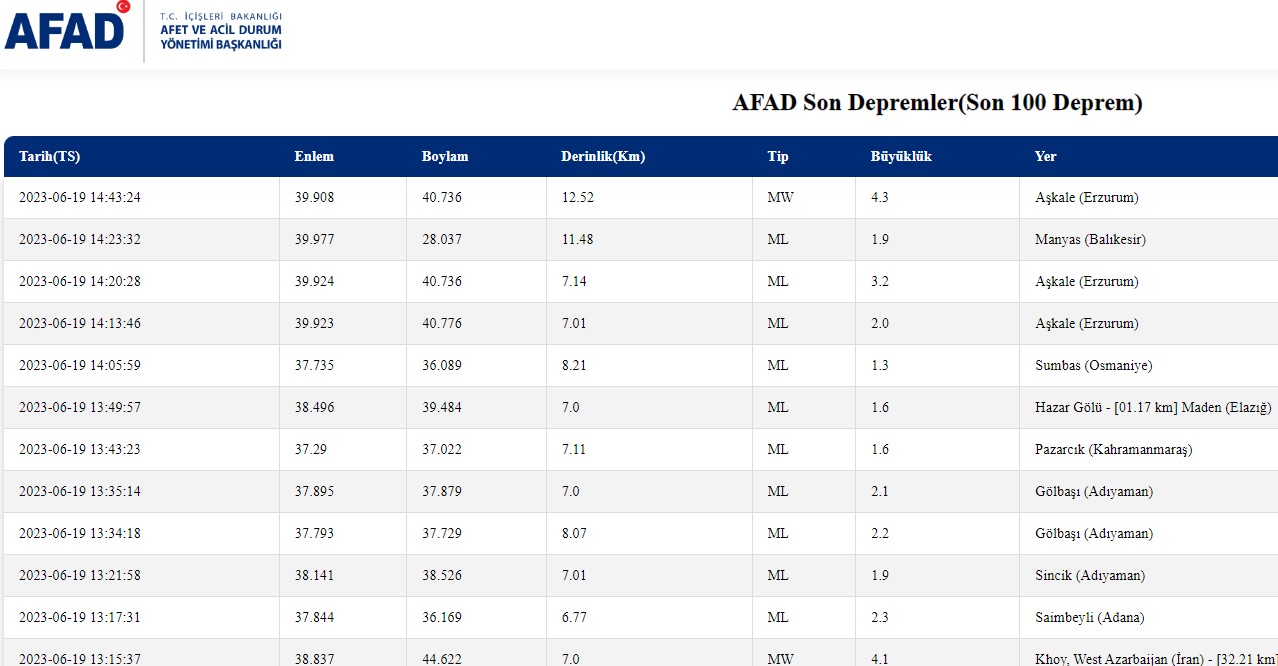Select the Manyas (Balıkesir) location cell

click(x=1090, y=240)
